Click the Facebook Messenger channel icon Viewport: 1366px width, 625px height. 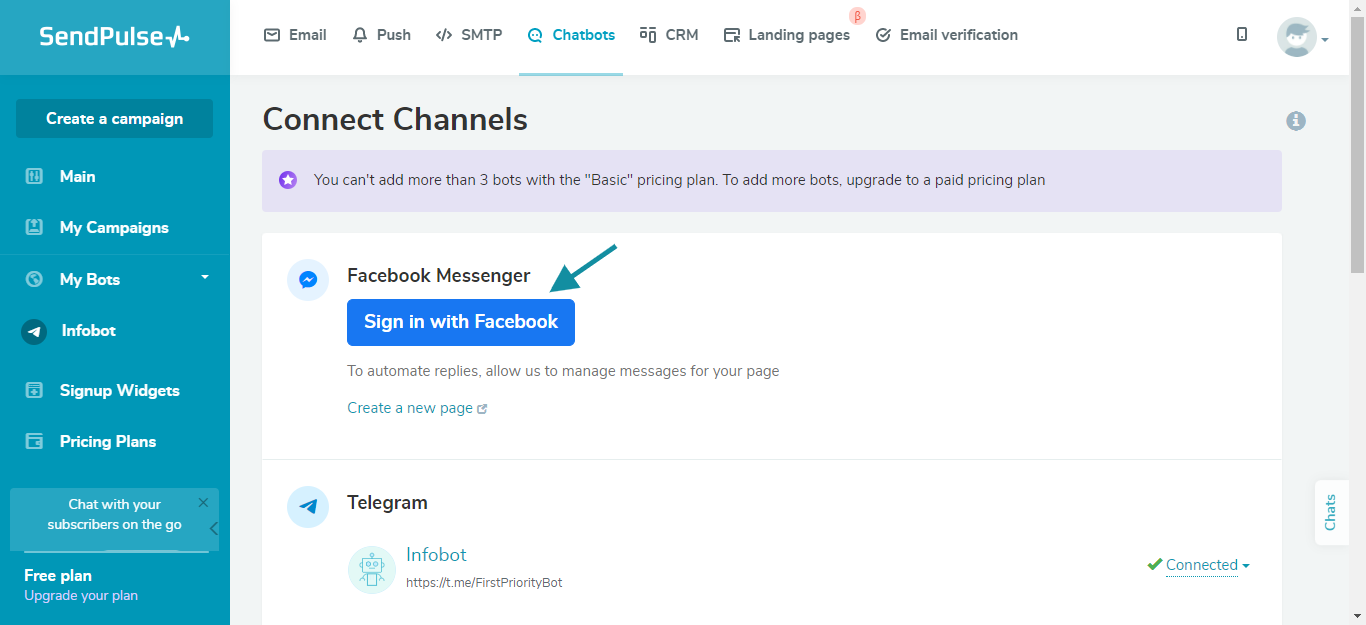308,280
